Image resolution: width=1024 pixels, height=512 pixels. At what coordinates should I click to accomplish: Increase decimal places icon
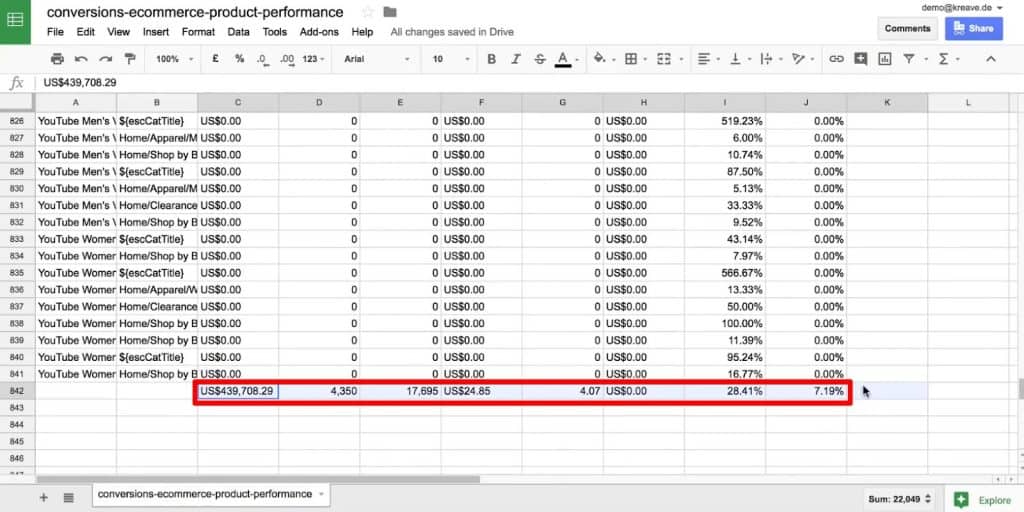point(287,59)
